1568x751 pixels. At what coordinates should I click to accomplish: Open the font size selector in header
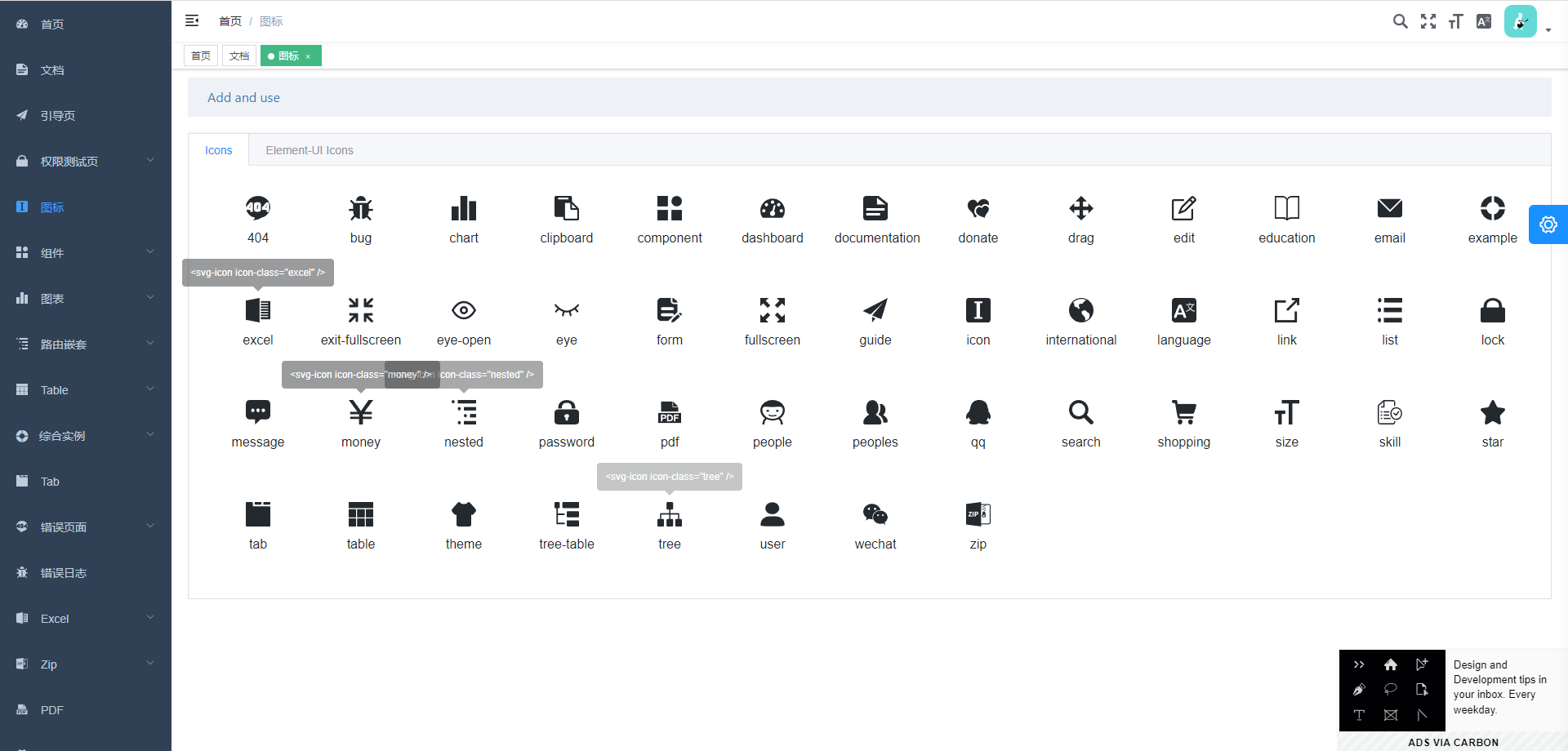1455,21
